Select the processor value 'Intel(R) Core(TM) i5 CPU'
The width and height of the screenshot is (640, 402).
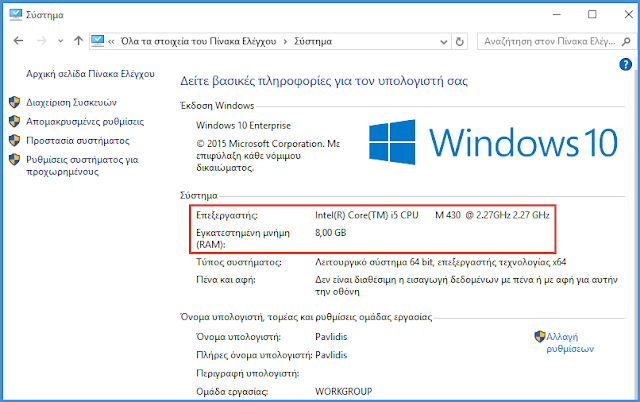click(x=367, y=215)
